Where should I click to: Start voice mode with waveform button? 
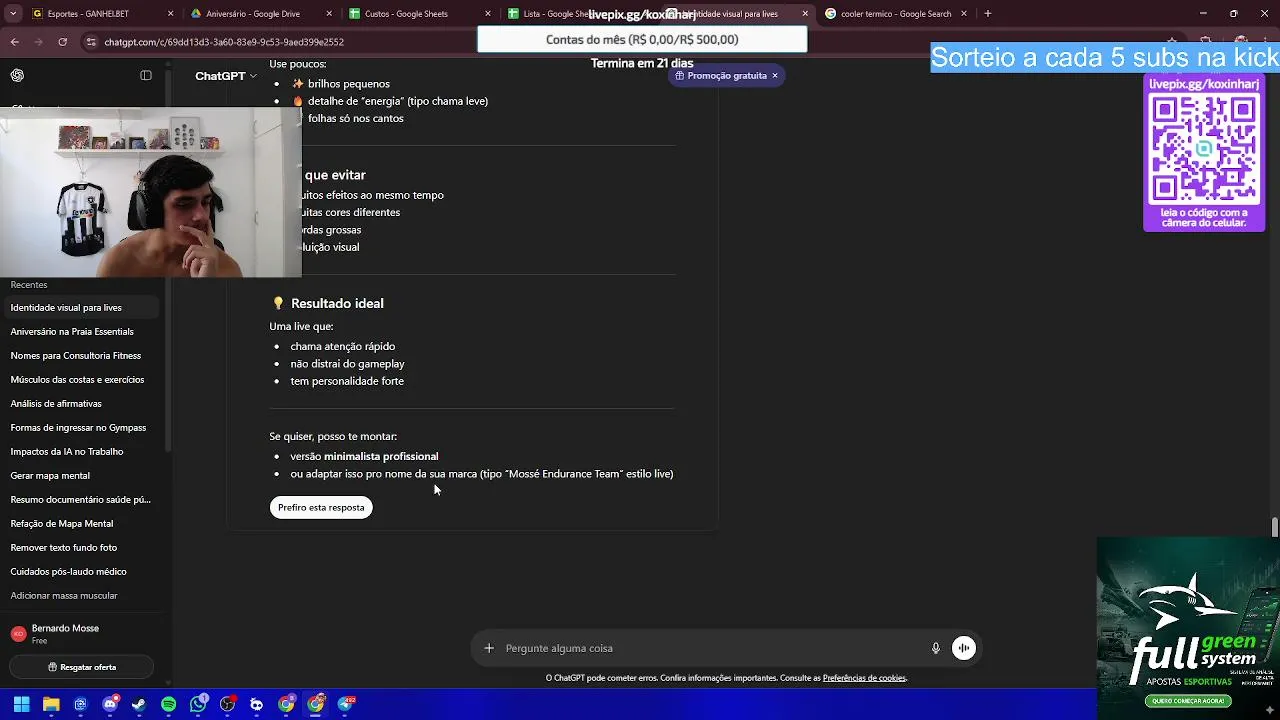click(964, 648)
